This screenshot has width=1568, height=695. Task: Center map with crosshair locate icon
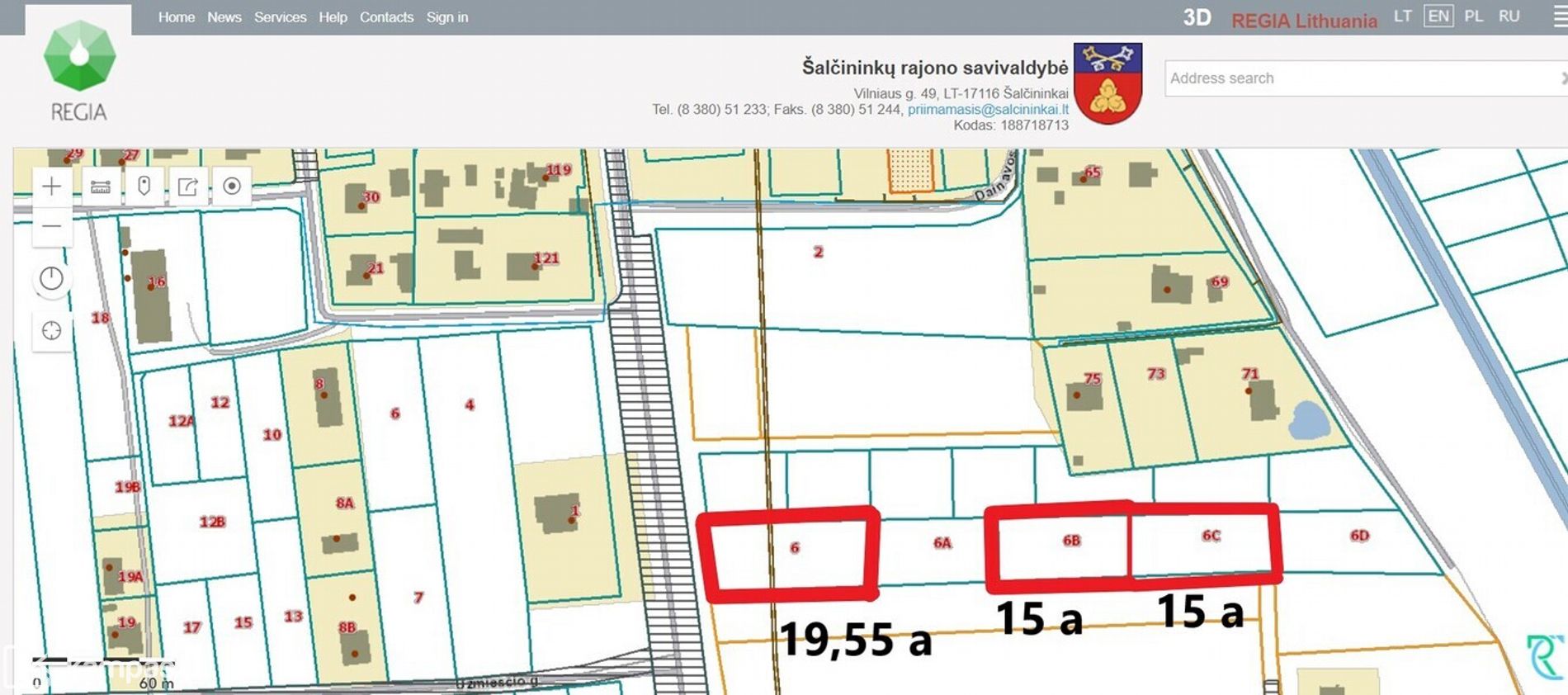coord(51,331)
